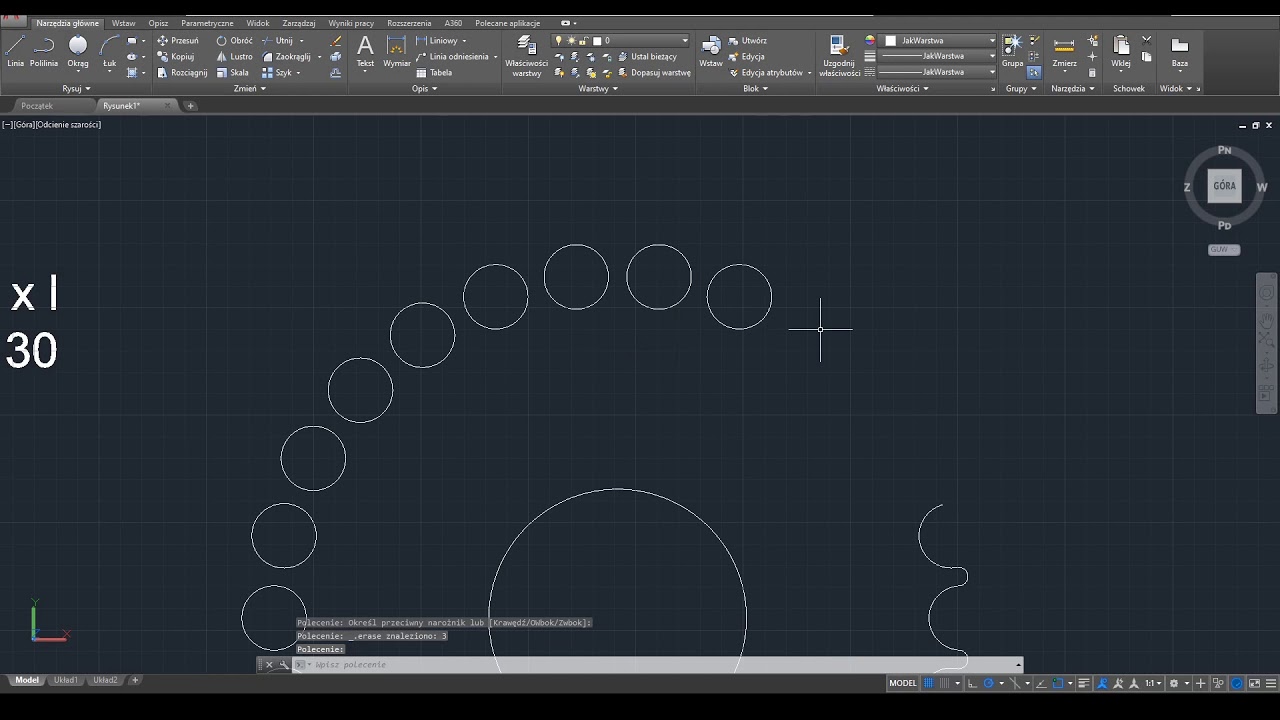Switch to the Parametryczne tab
1280x720 pixels.
[x=207, y=23]
